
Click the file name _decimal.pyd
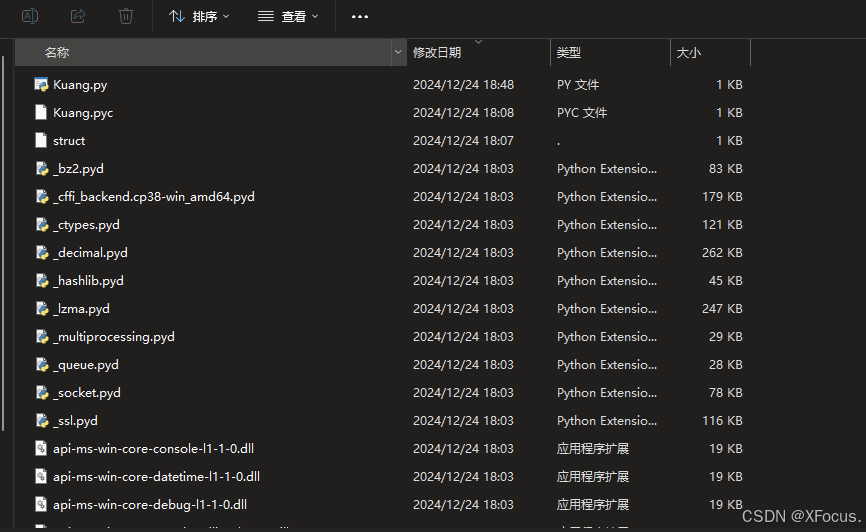(90, 253)
